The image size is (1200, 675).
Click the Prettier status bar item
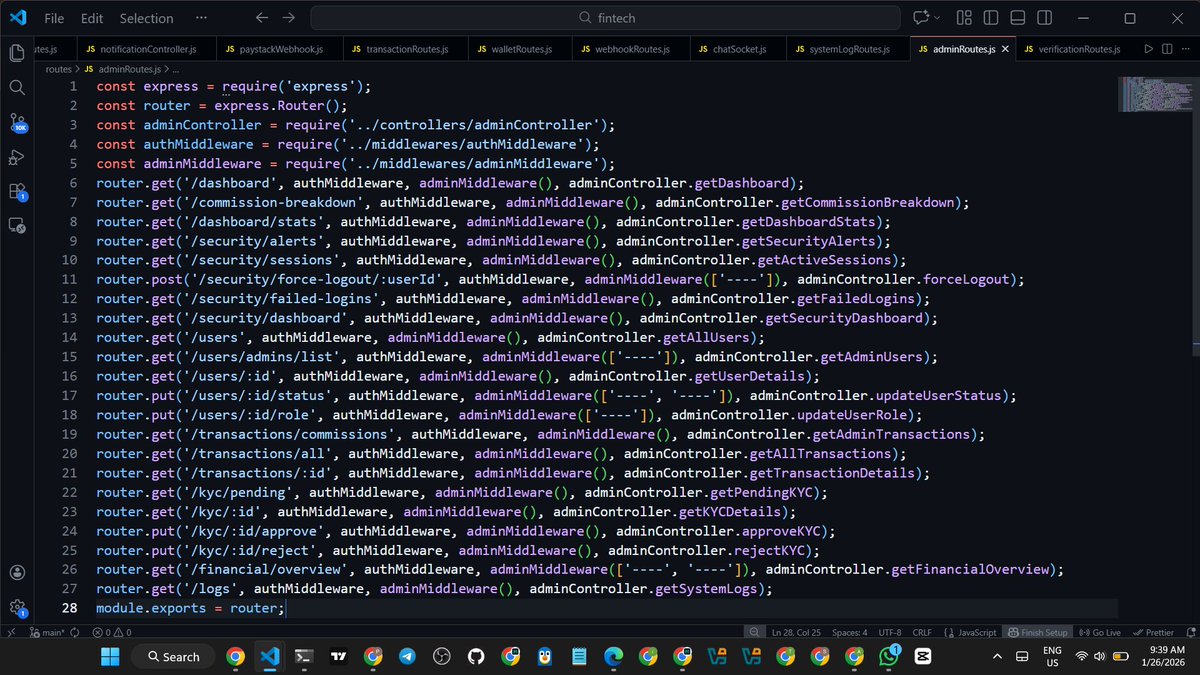click(1153, 632)
